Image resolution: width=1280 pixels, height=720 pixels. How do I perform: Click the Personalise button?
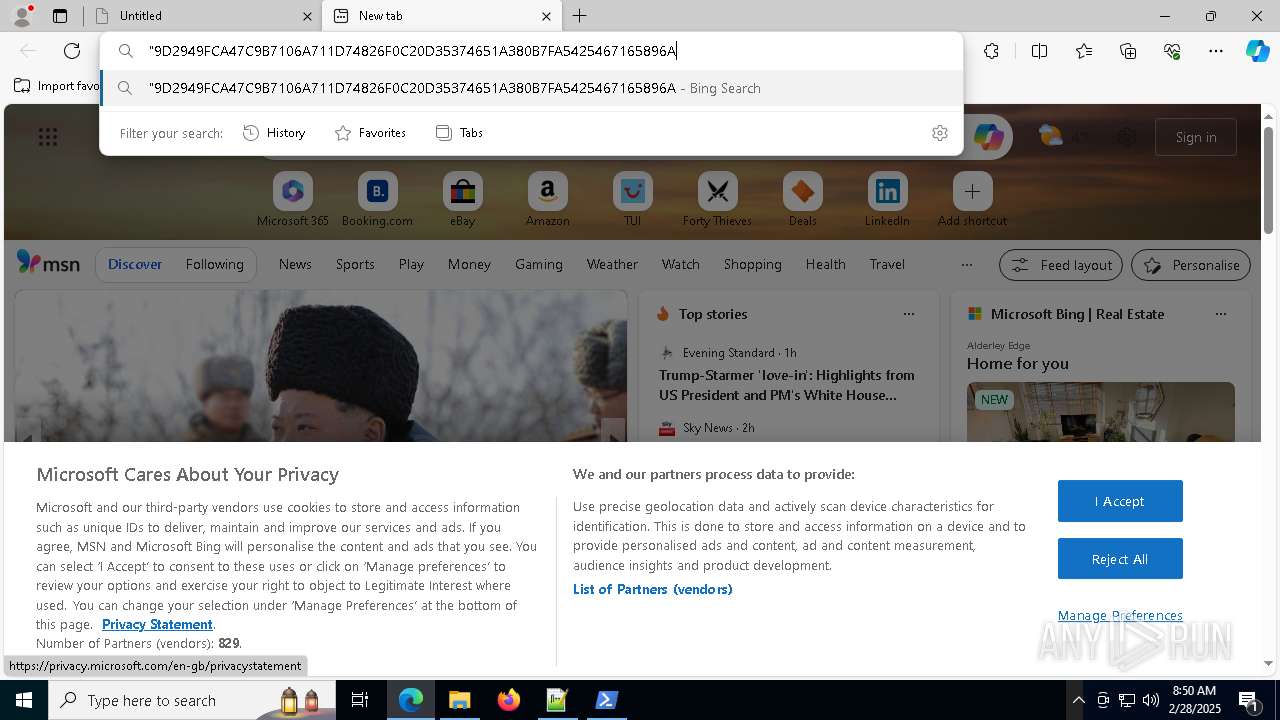pos(1191,265)
